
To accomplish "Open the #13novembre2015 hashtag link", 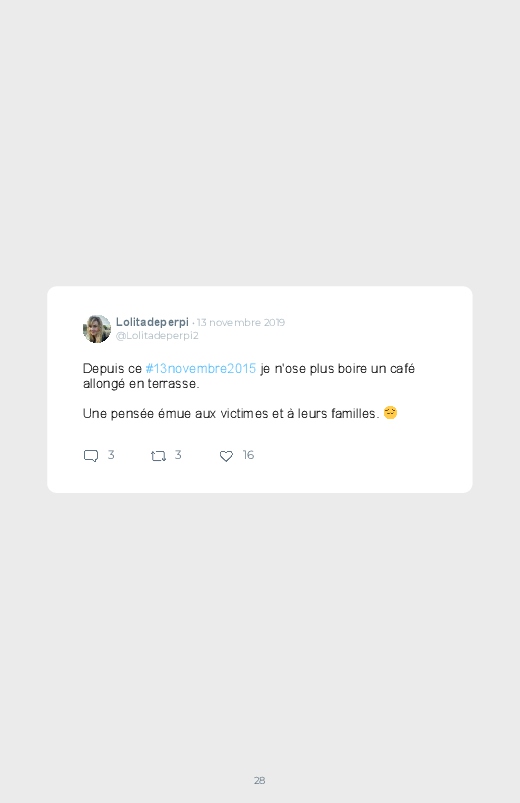I will tap(200, 369).
